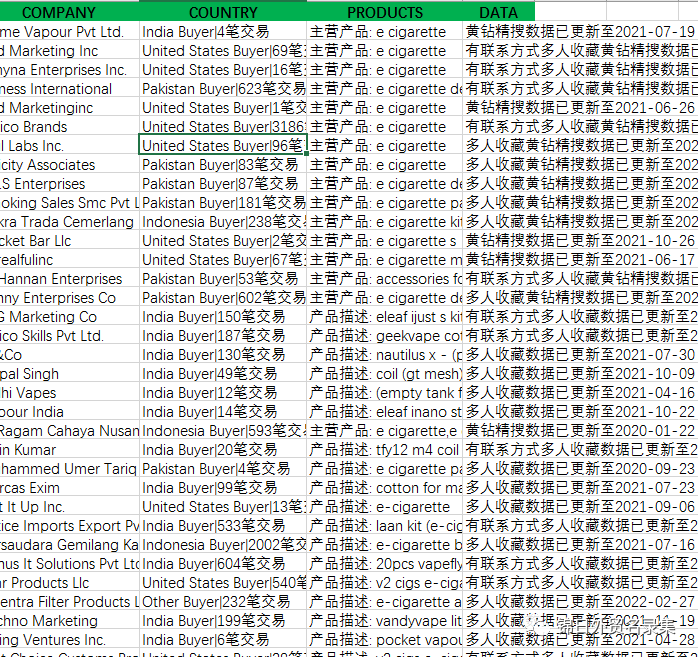Click the 'United States Buyer|3186' cell

pos(223,127)
